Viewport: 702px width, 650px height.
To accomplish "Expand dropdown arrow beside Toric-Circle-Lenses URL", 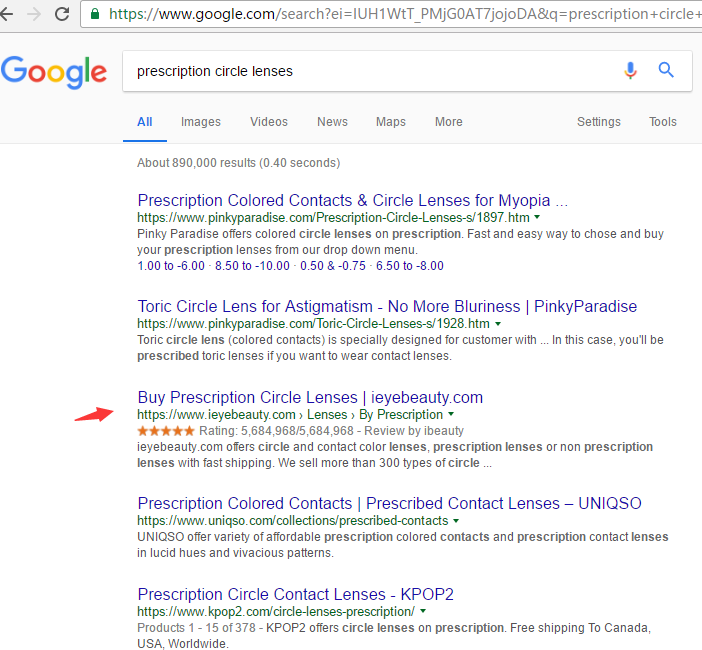I will click(498, 323).
